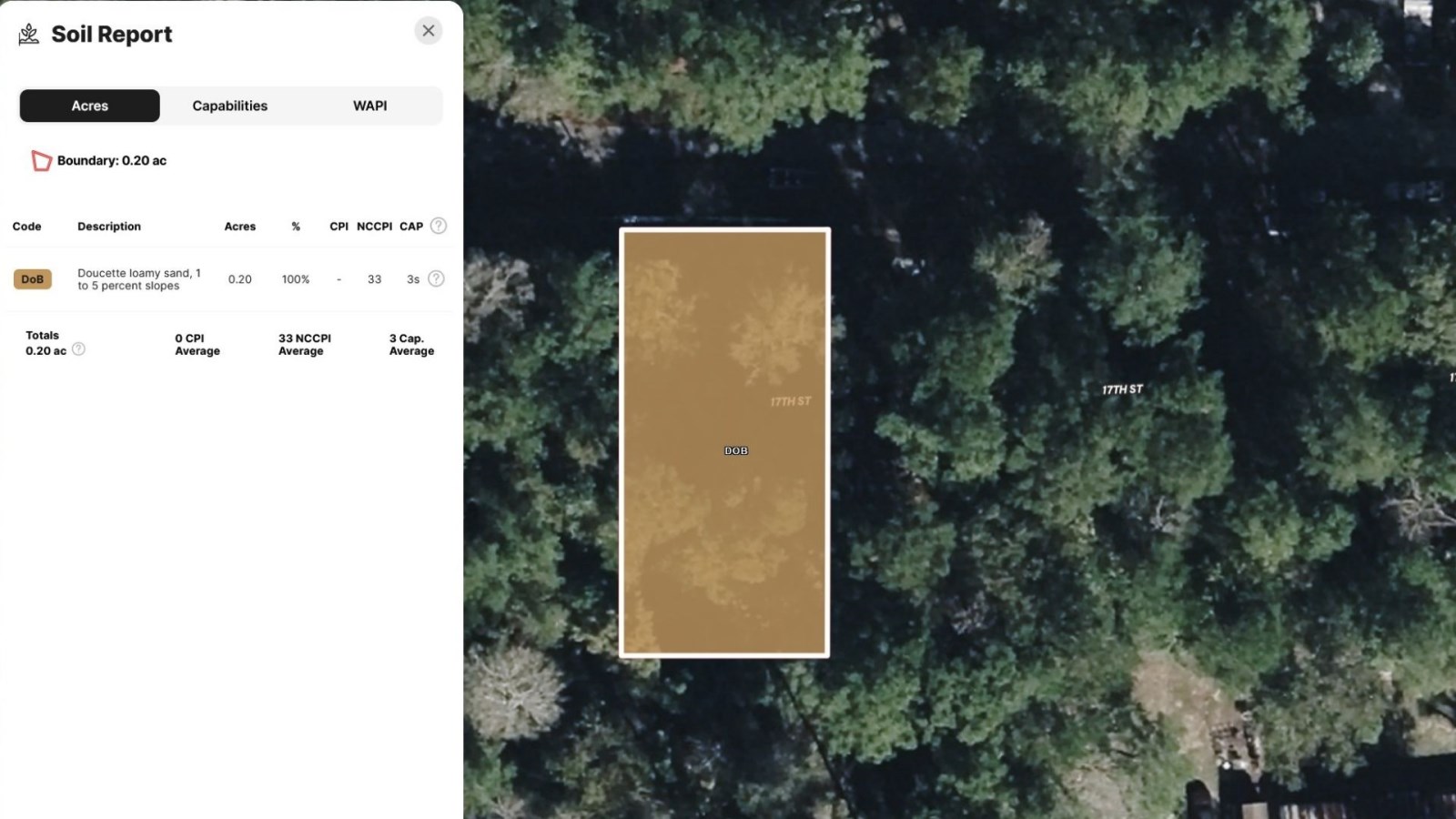Click the Soil Report plant icon
Screen dimensions: 1456x819
pos(29,35)
